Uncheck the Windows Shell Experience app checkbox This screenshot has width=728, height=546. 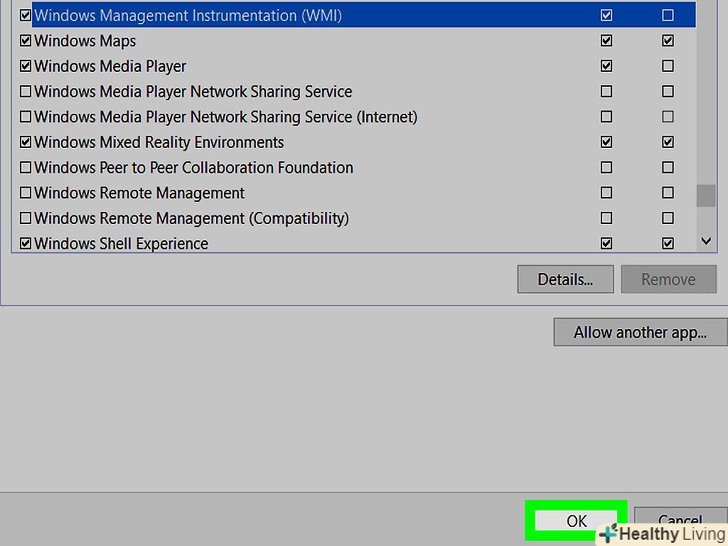[26, 243]
